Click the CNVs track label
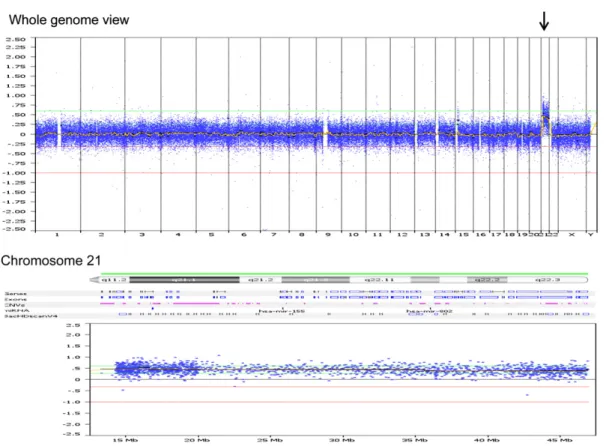 [15, 305]
